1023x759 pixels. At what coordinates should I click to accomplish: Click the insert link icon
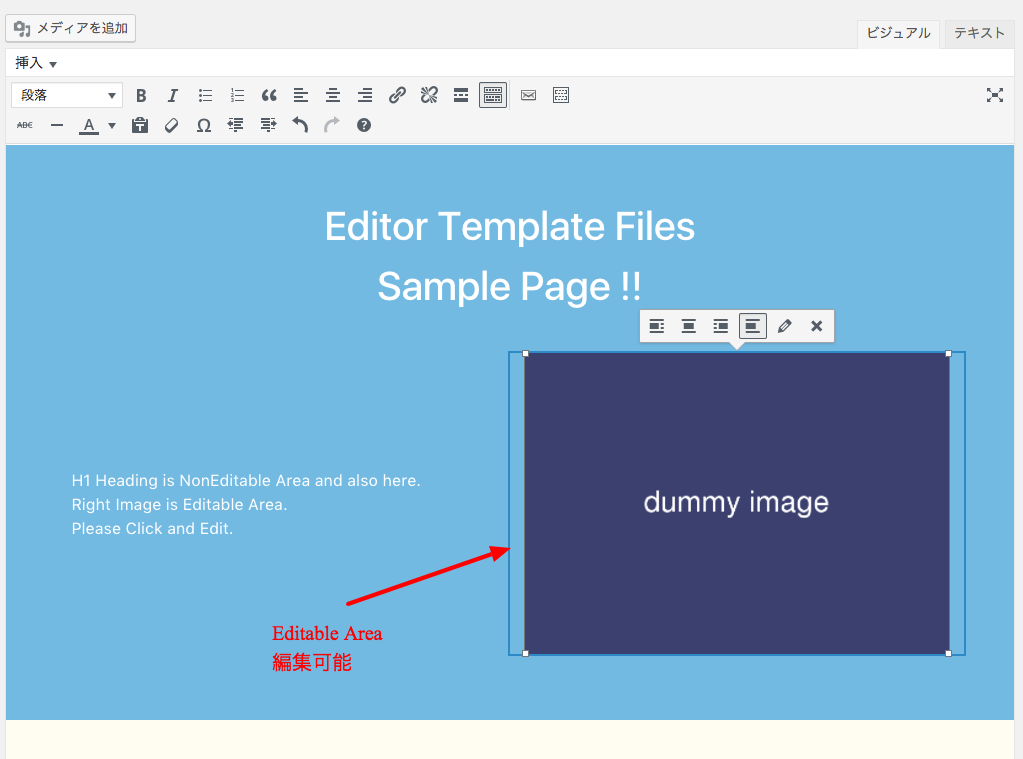(x=397, y=96)
